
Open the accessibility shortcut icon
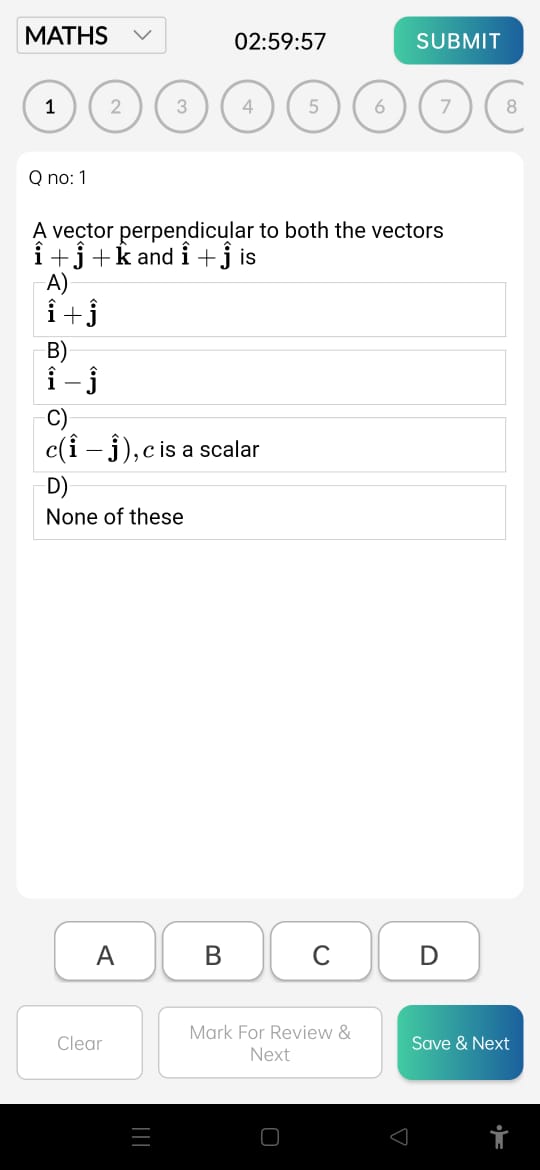pos(498,1137)
